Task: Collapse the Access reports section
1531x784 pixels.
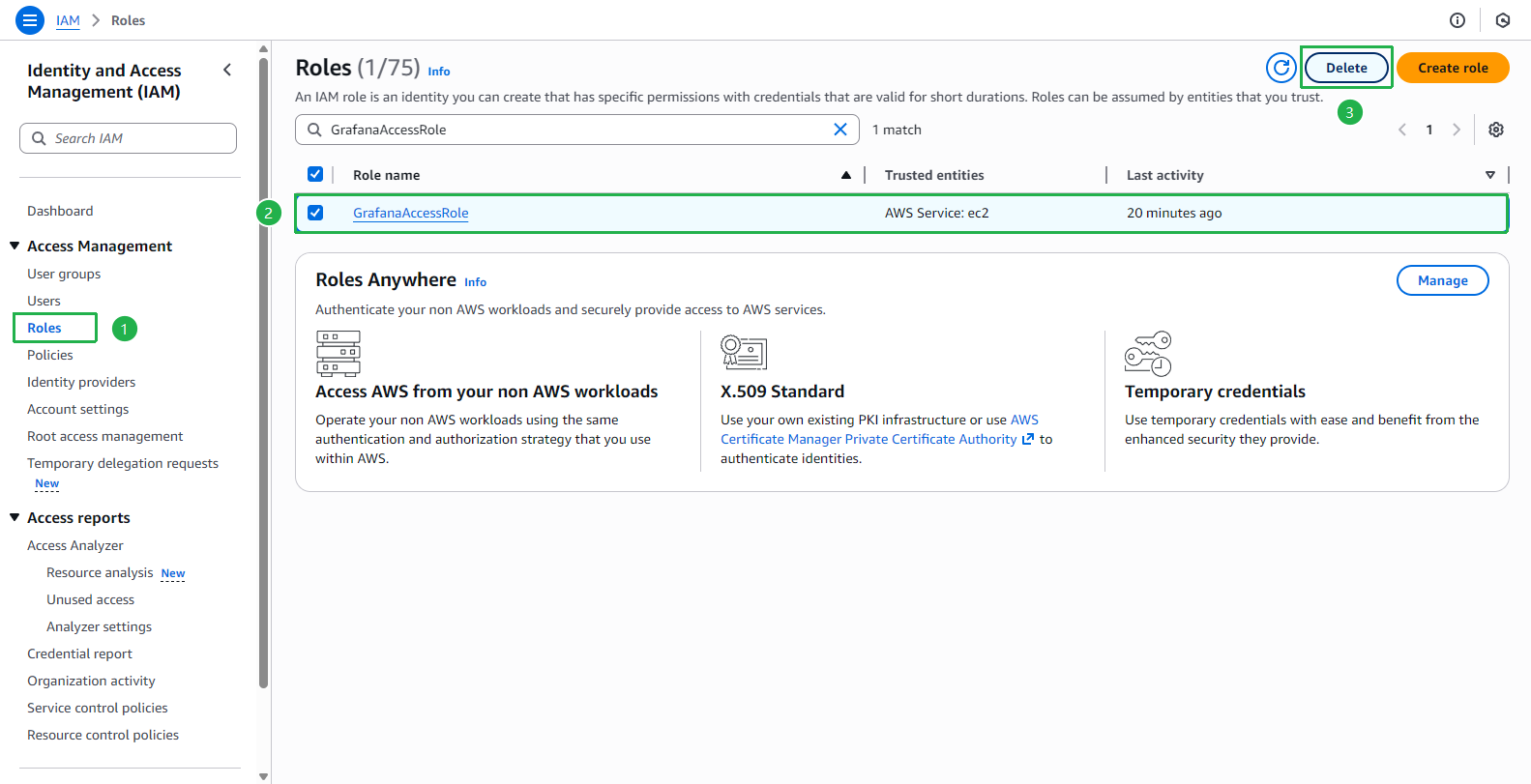Action: (15, 517)
